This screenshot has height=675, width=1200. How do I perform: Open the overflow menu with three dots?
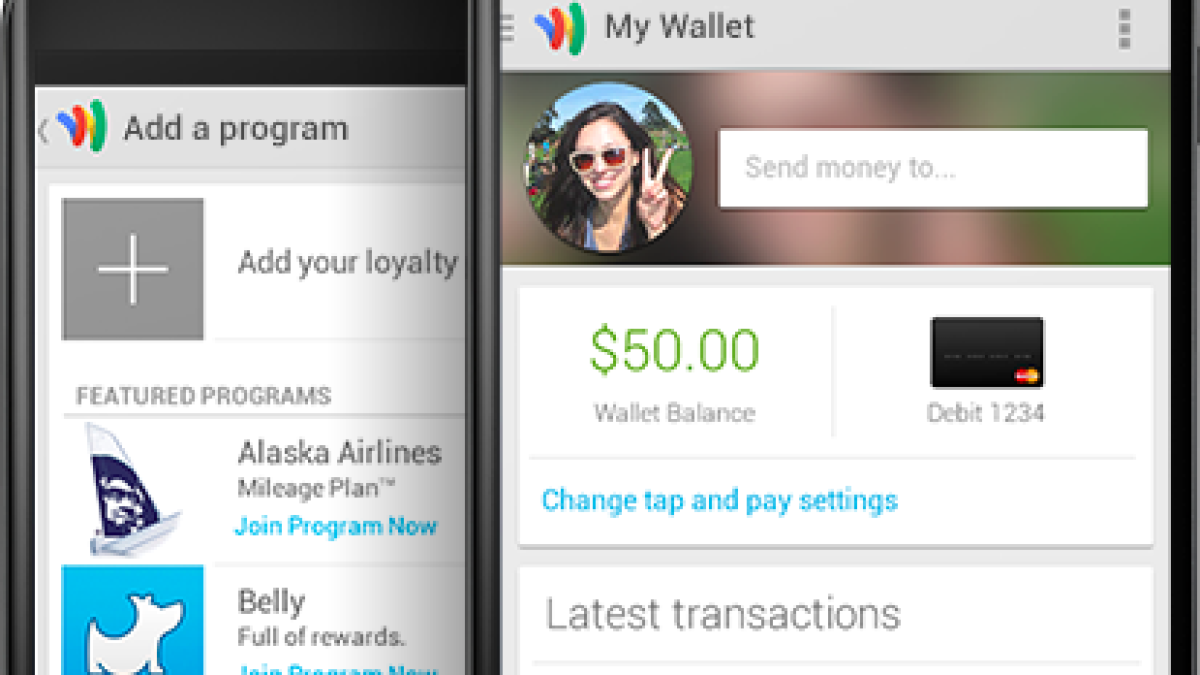(1126, 28)
